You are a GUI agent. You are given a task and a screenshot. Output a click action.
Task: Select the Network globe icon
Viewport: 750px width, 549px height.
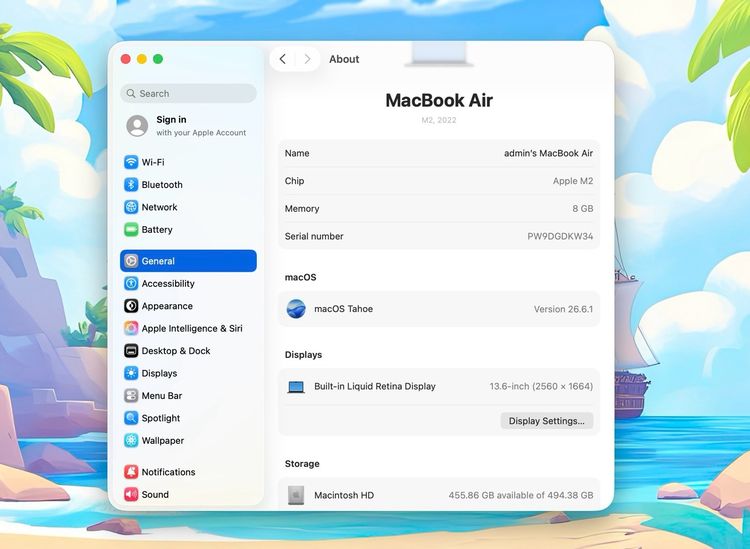click(x=131, y=207)
